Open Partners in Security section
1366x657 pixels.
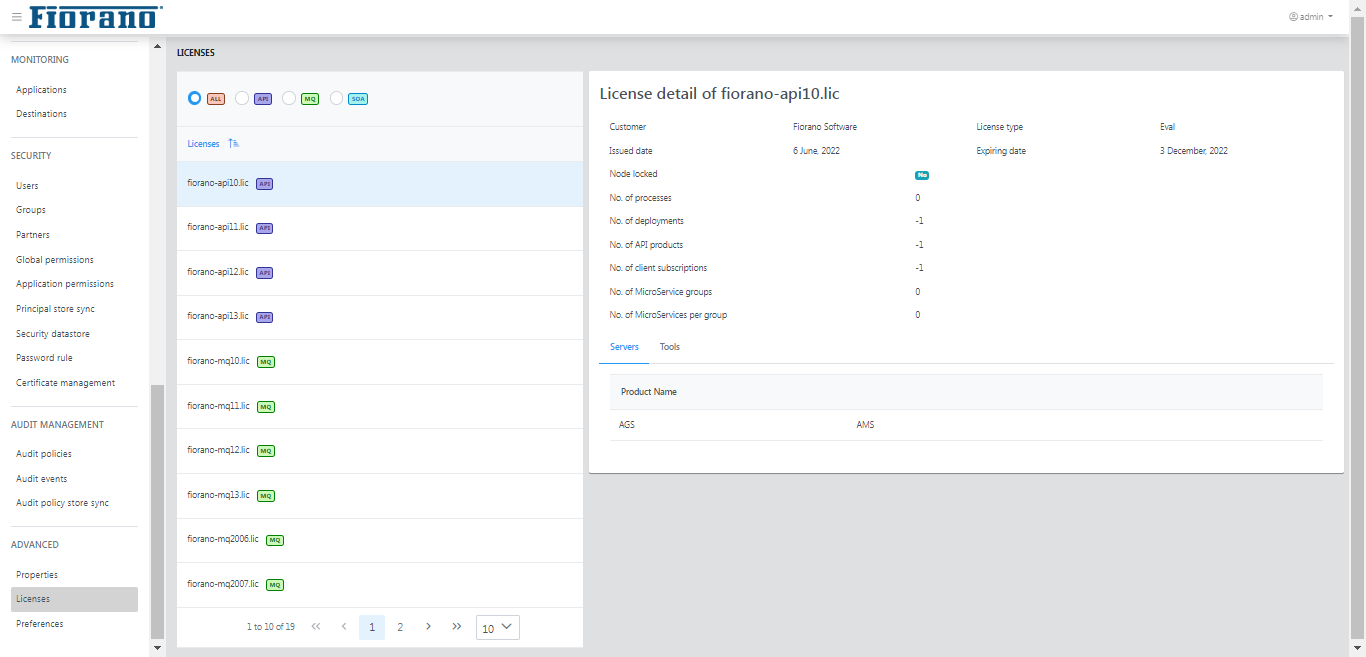click(33, 235)
